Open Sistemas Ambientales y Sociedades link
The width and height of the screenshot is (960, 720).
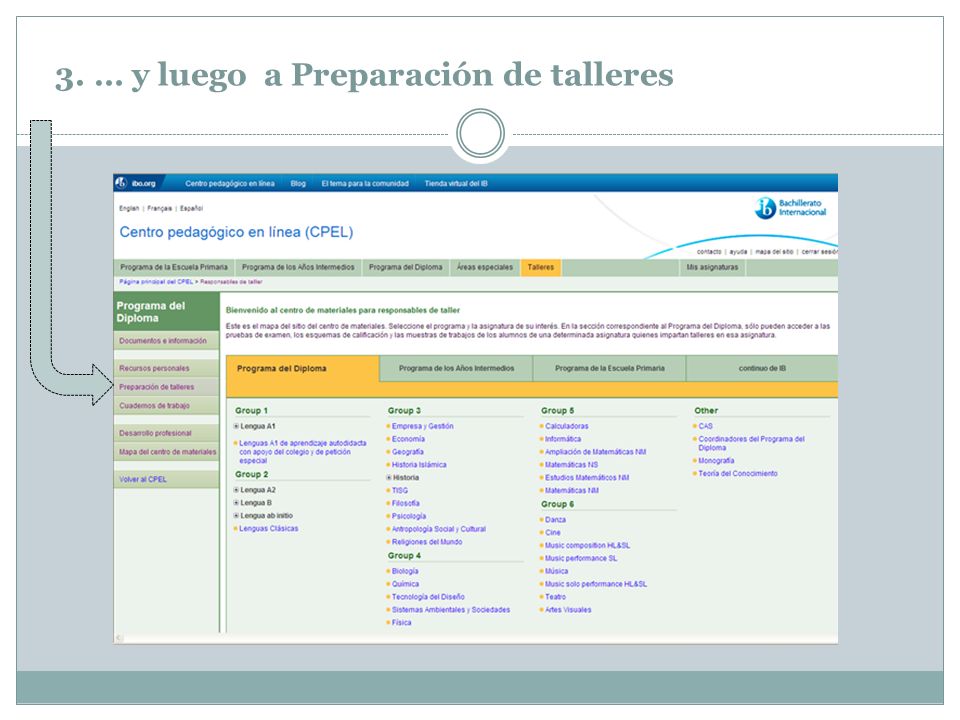tap(451, 610)
